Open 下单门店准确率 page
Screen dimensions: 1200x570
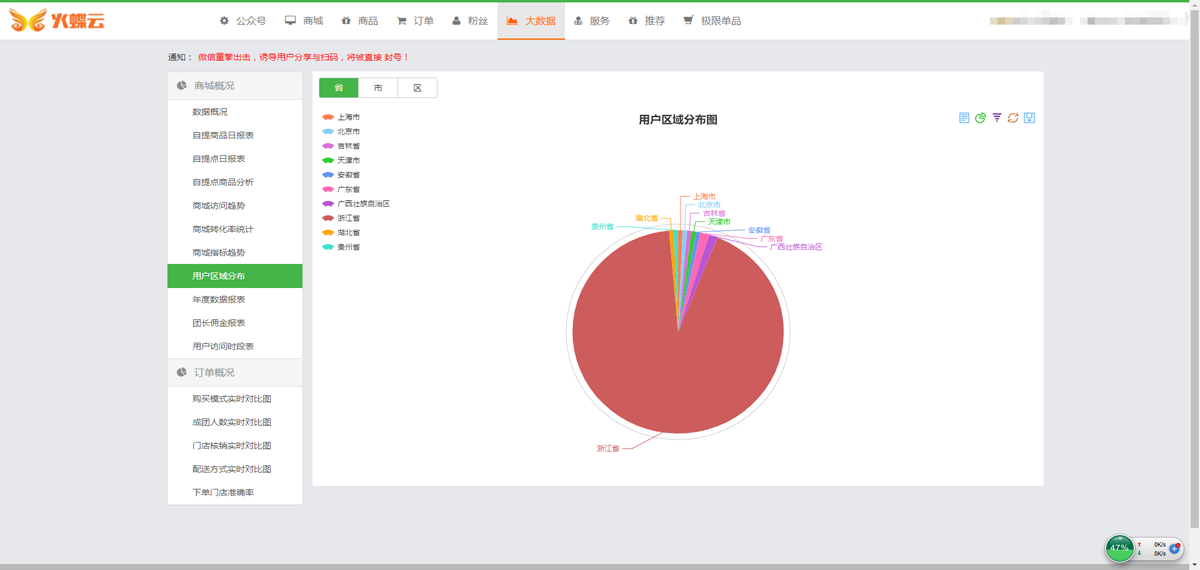223,492
